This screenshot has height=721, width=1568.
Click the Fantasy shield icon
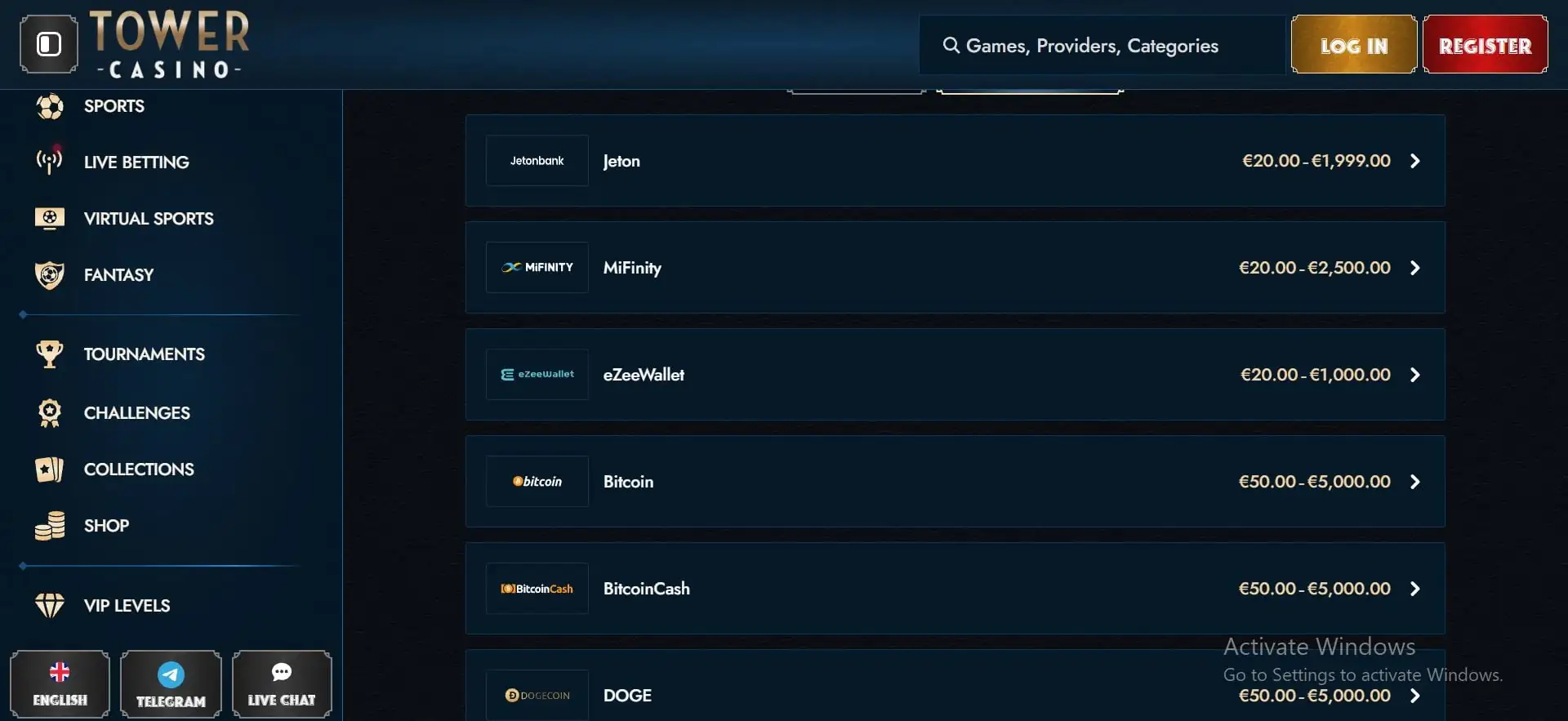coord(50,275)
